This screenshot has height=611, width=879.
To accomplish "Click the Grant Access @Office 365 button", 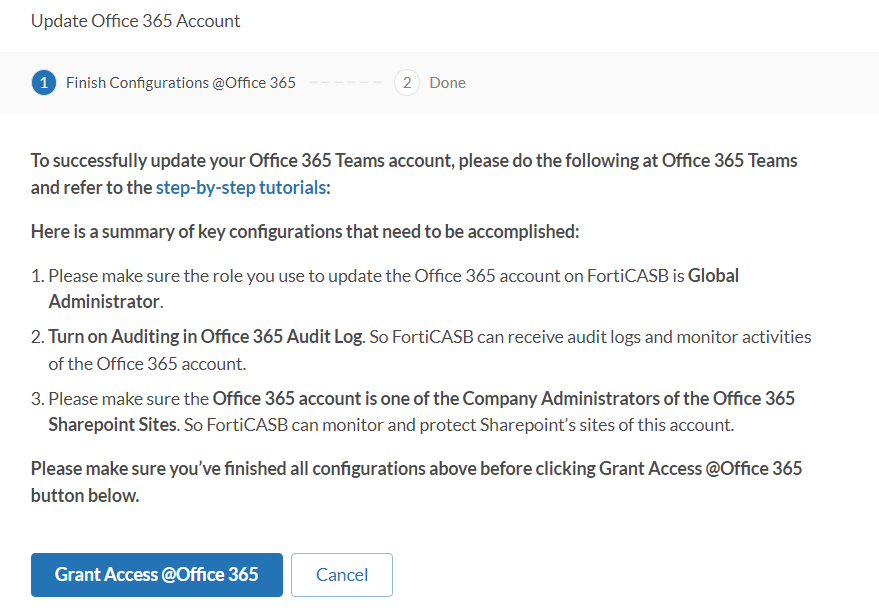I will tap(156, 574).
